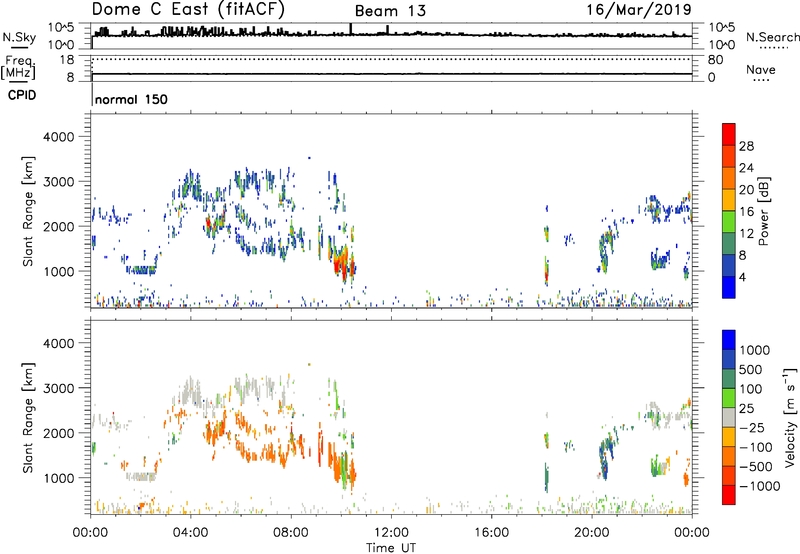The height and width of the screenshot is (554, 800).
Task: Click the 'Power [dB]' color bar label
Action: (763, 211)
